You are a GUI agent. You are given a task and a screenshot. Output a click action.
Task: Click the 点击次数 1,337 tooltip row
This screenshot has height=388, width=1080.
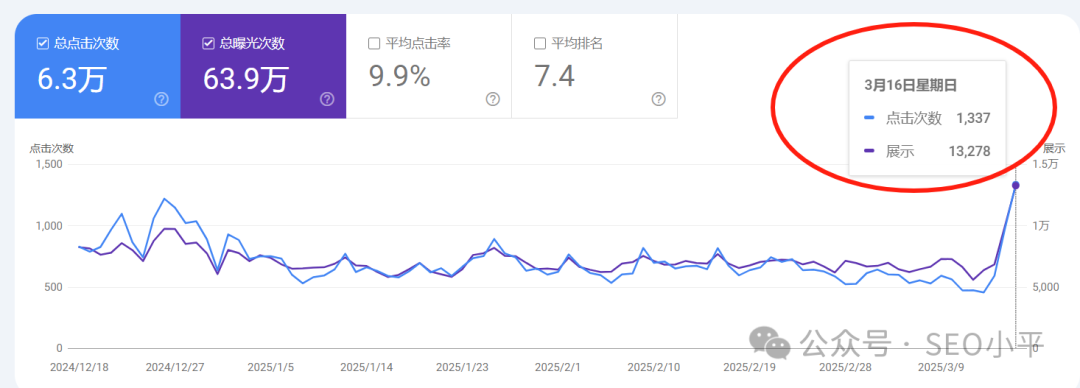tap(927, 119)
